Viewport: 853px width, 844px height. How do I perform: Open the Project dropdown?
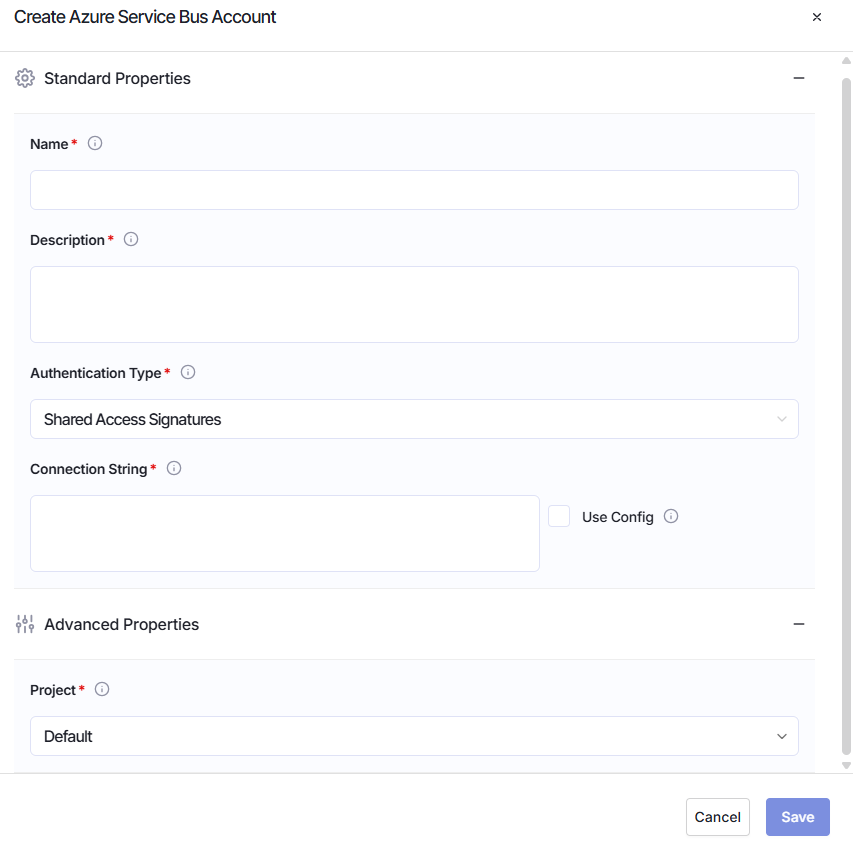point(414,736)
